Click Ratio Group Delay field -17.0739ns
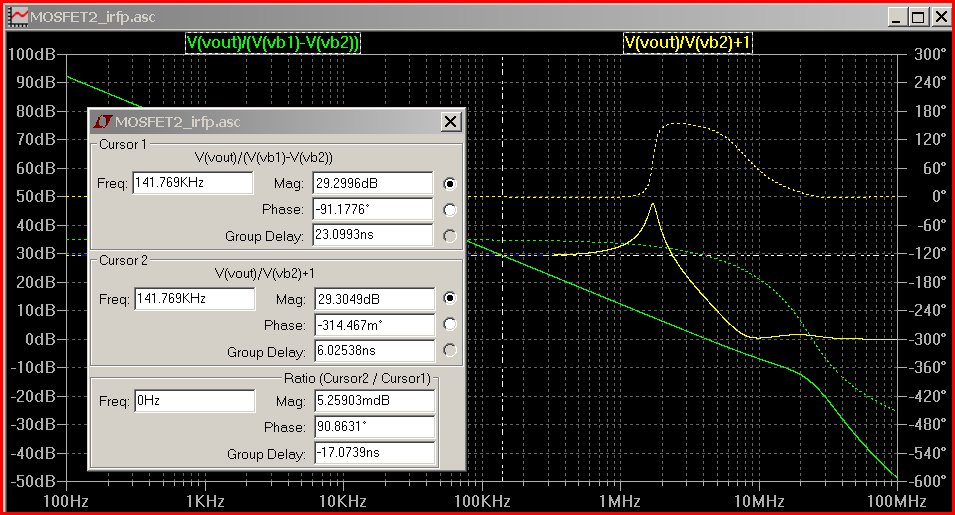Image resolution: width=955 pixels, height=515 pixels. [375, 453]
